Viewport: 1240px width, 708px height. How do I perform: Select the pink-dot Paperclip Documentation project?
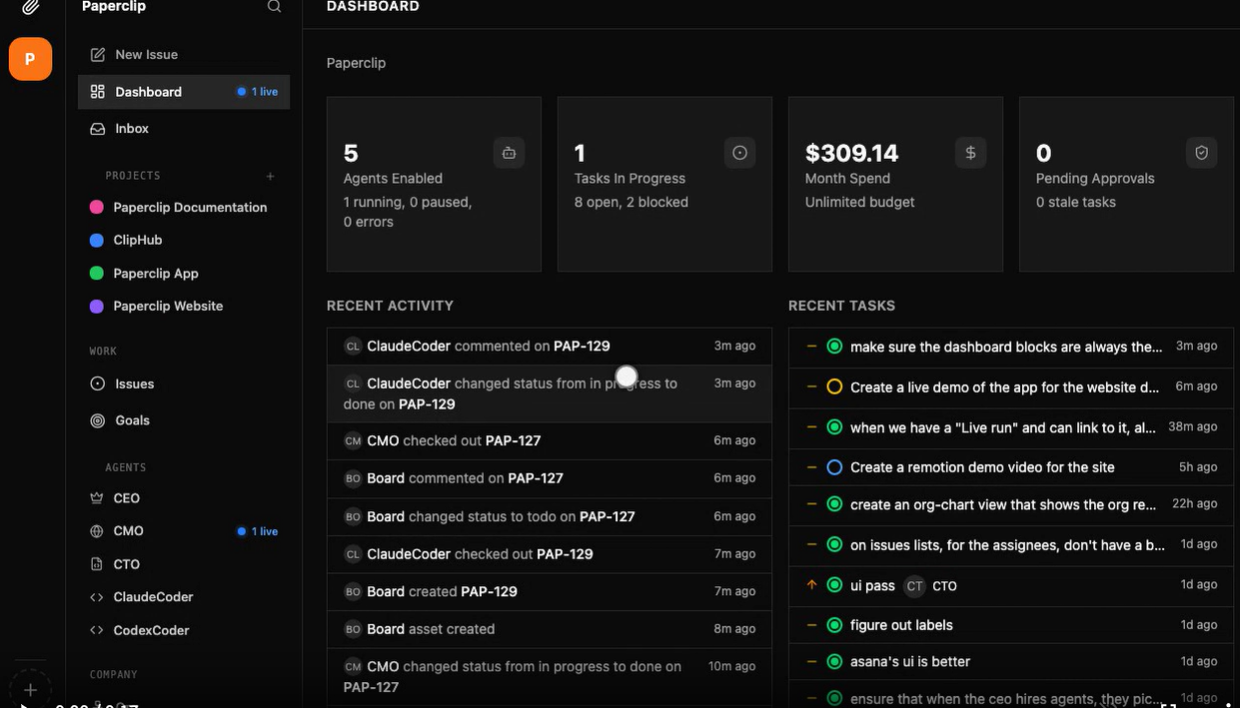[189, 207]
